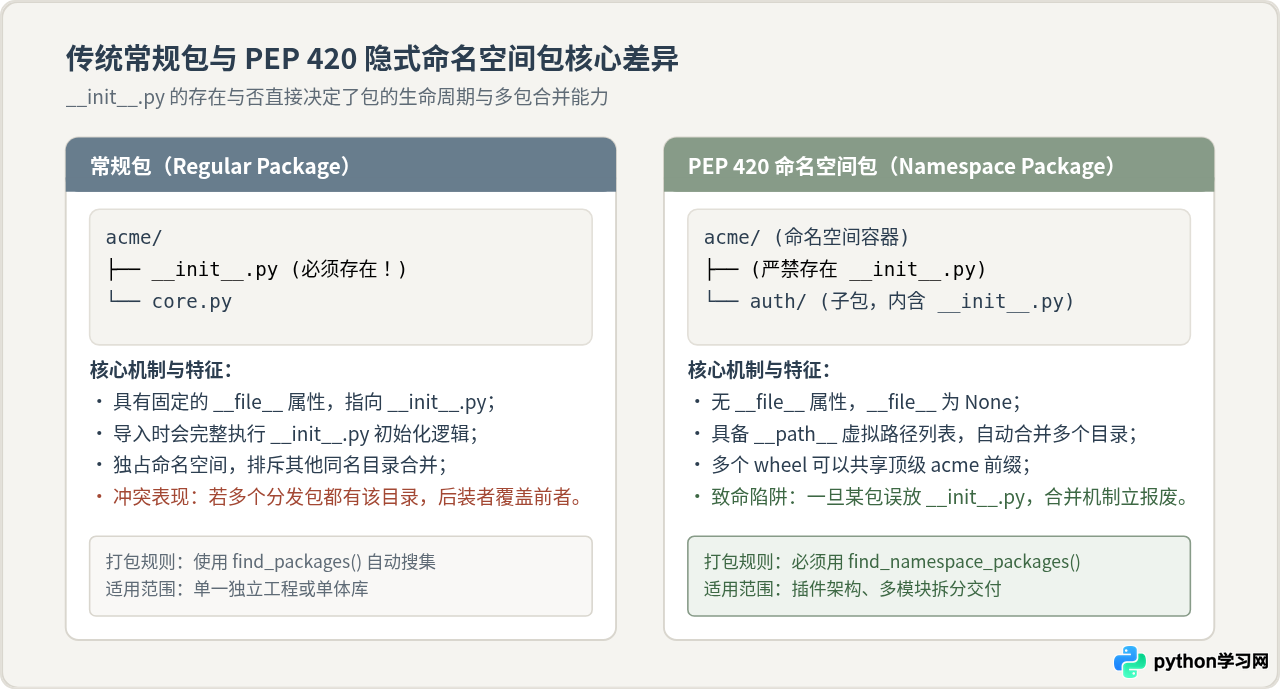Click the bullet '具备 __path__ 虚拟路径列表'

[914, 434]
